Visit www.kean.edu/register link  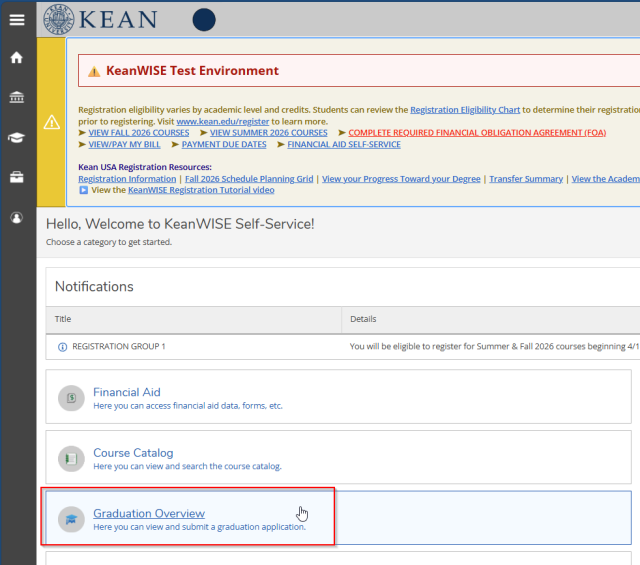223,122
